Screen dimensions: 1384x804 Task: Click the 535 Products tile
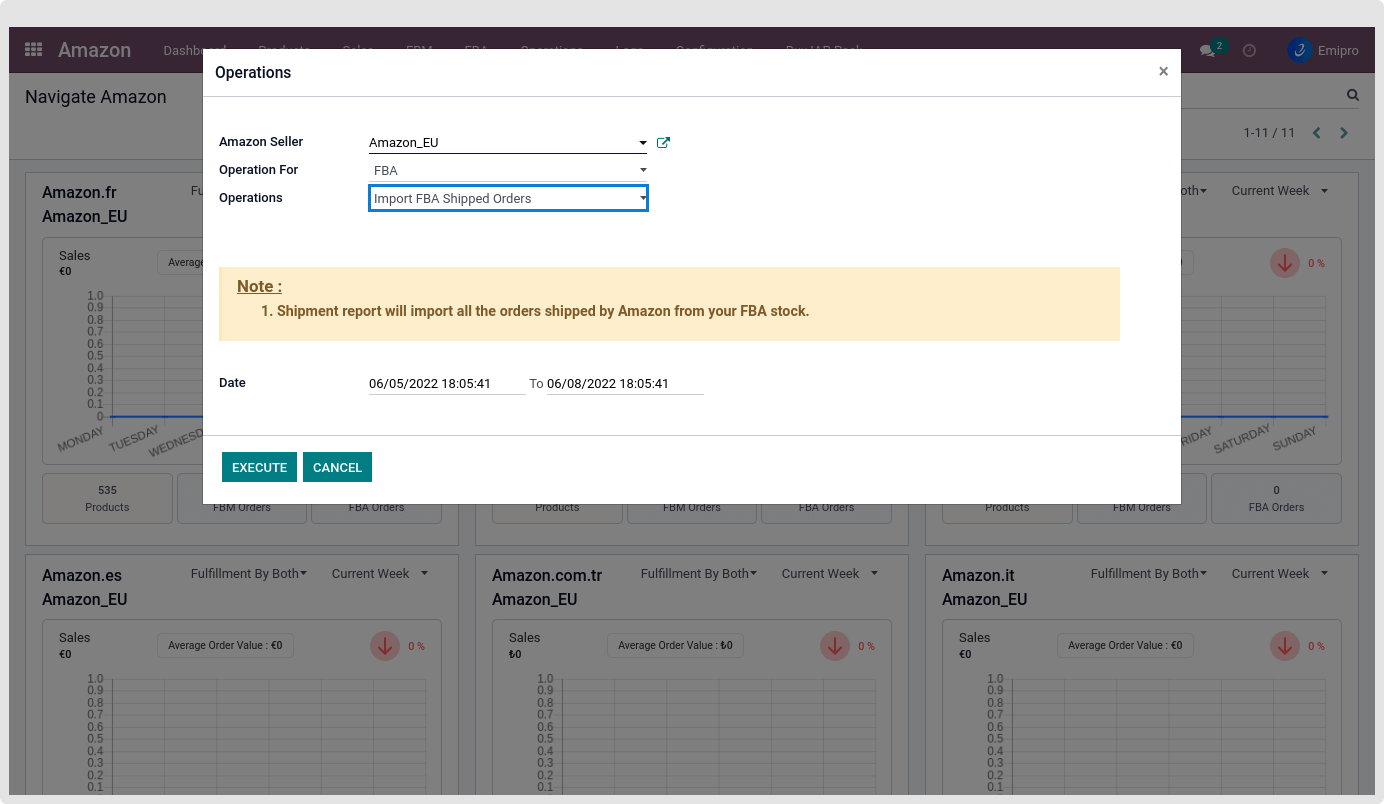(108, 498)
